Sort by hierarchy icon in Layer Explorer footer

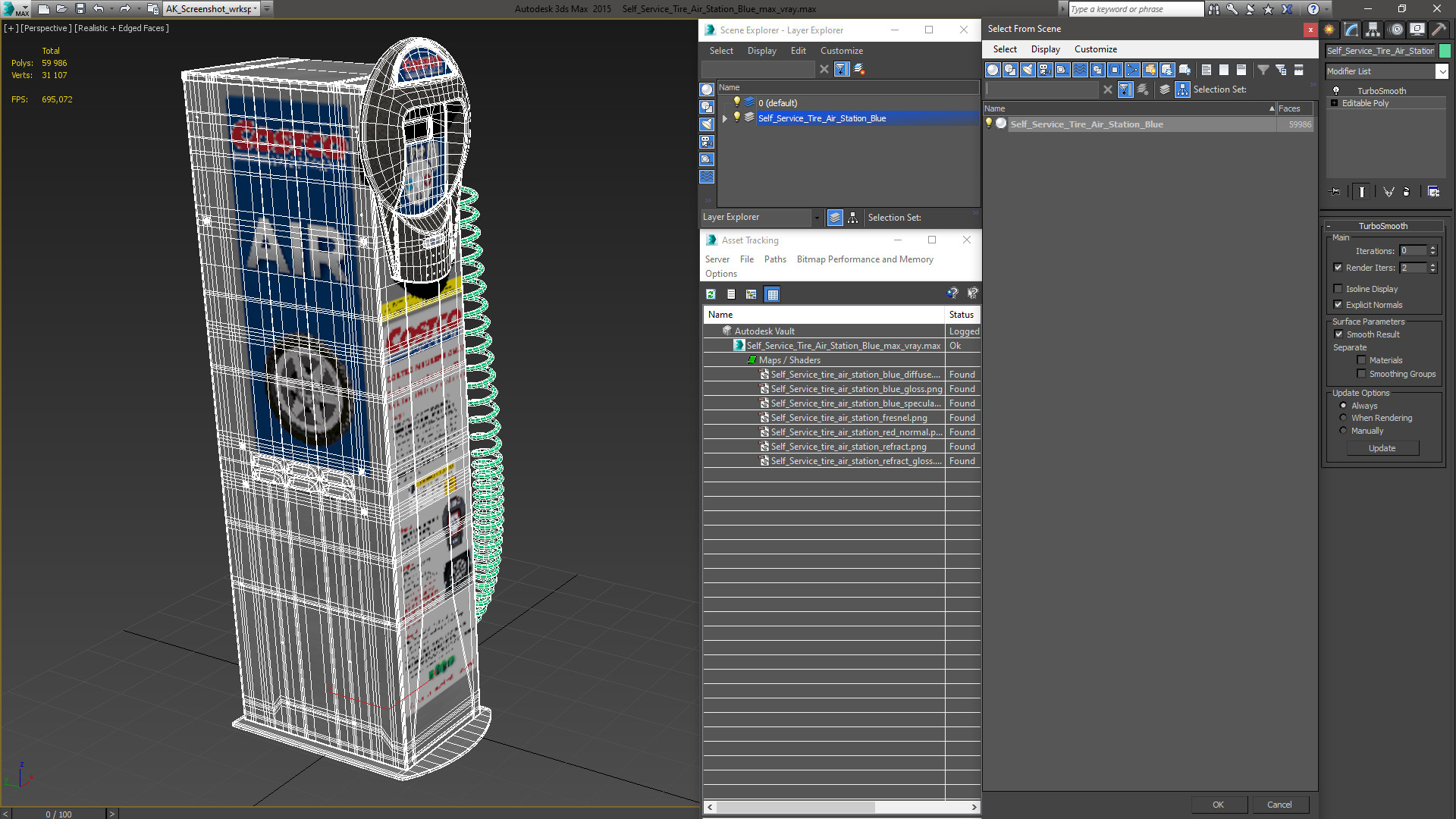pos(853,218)
